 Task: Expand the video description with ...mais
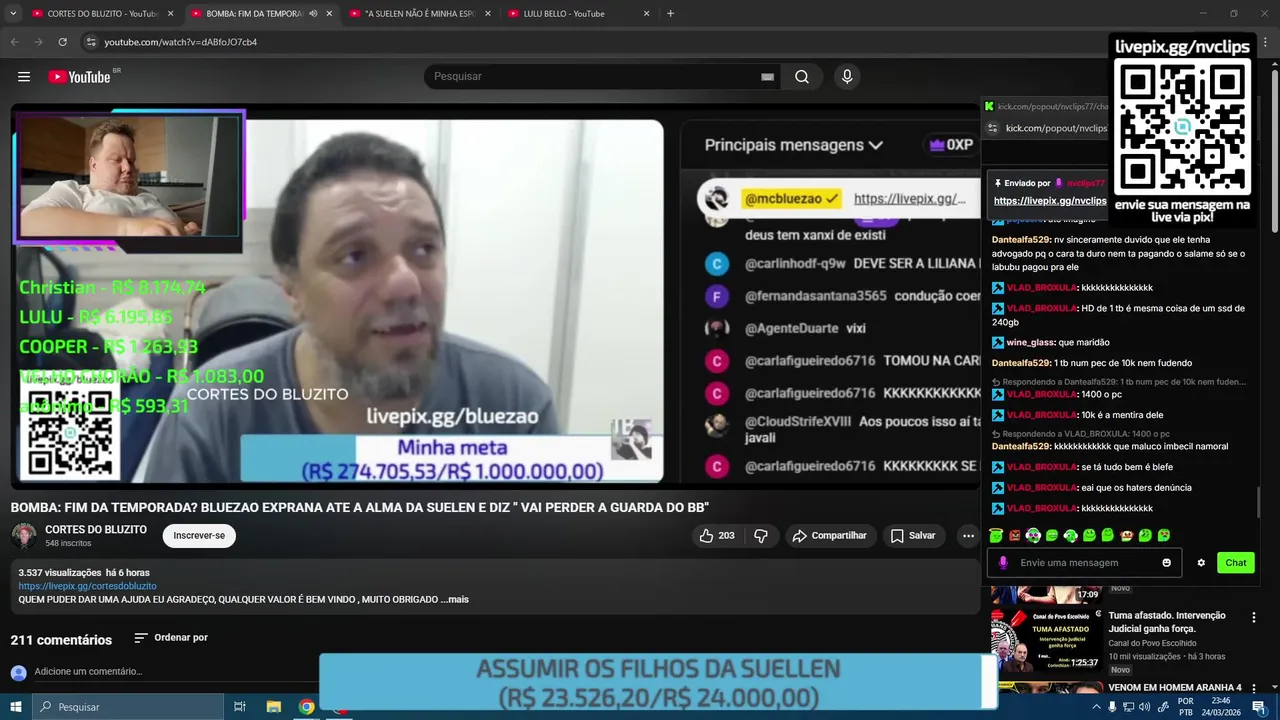coord(455,600)
